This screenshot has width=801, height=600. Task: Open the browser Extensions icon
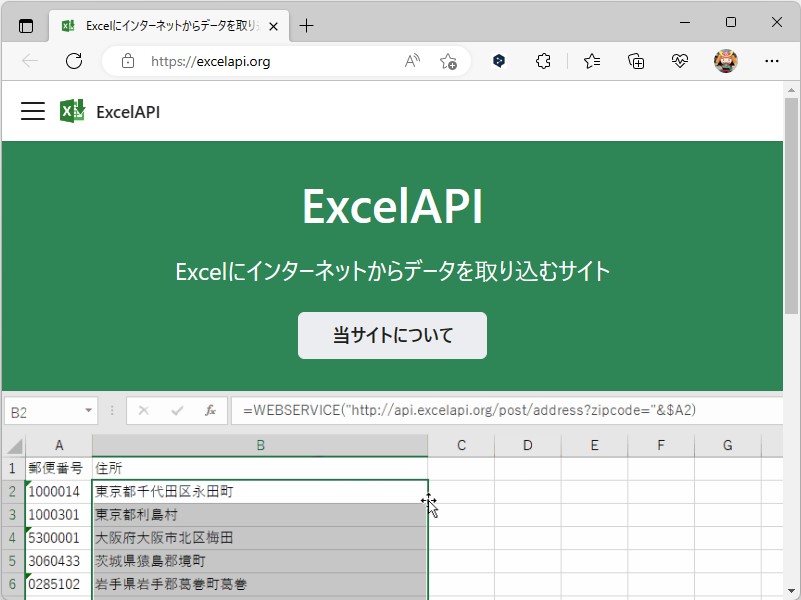pos(543,61)
